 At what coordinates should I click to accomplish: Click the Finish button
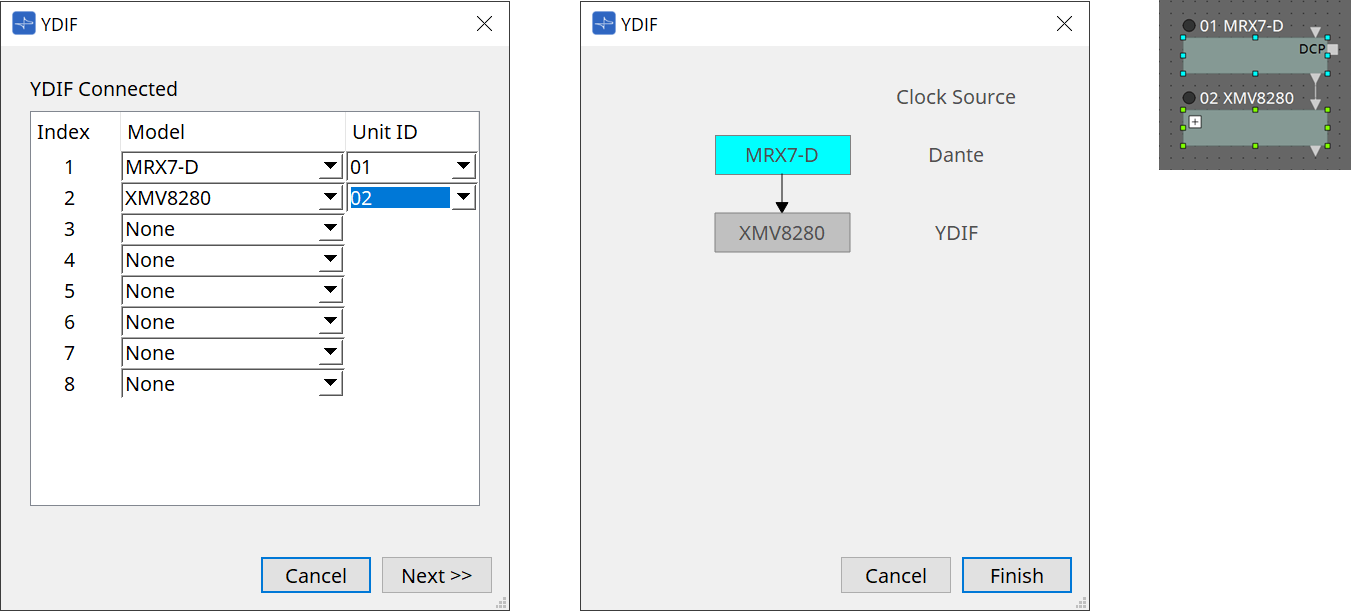coord(1016,575)
